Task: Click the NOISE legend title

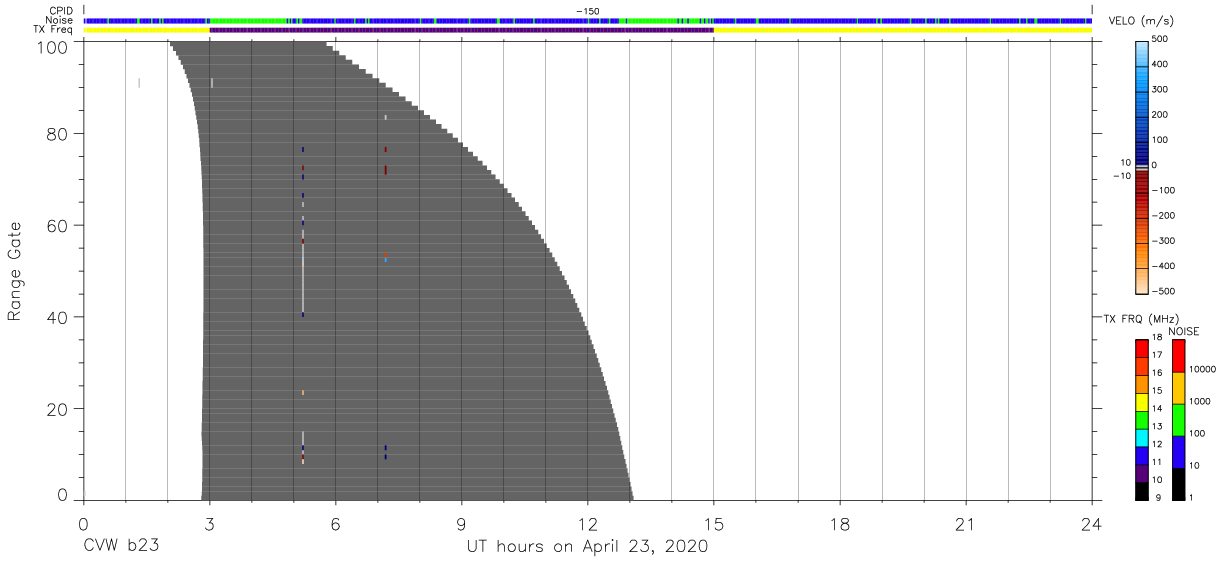Action: [1182, 331]
